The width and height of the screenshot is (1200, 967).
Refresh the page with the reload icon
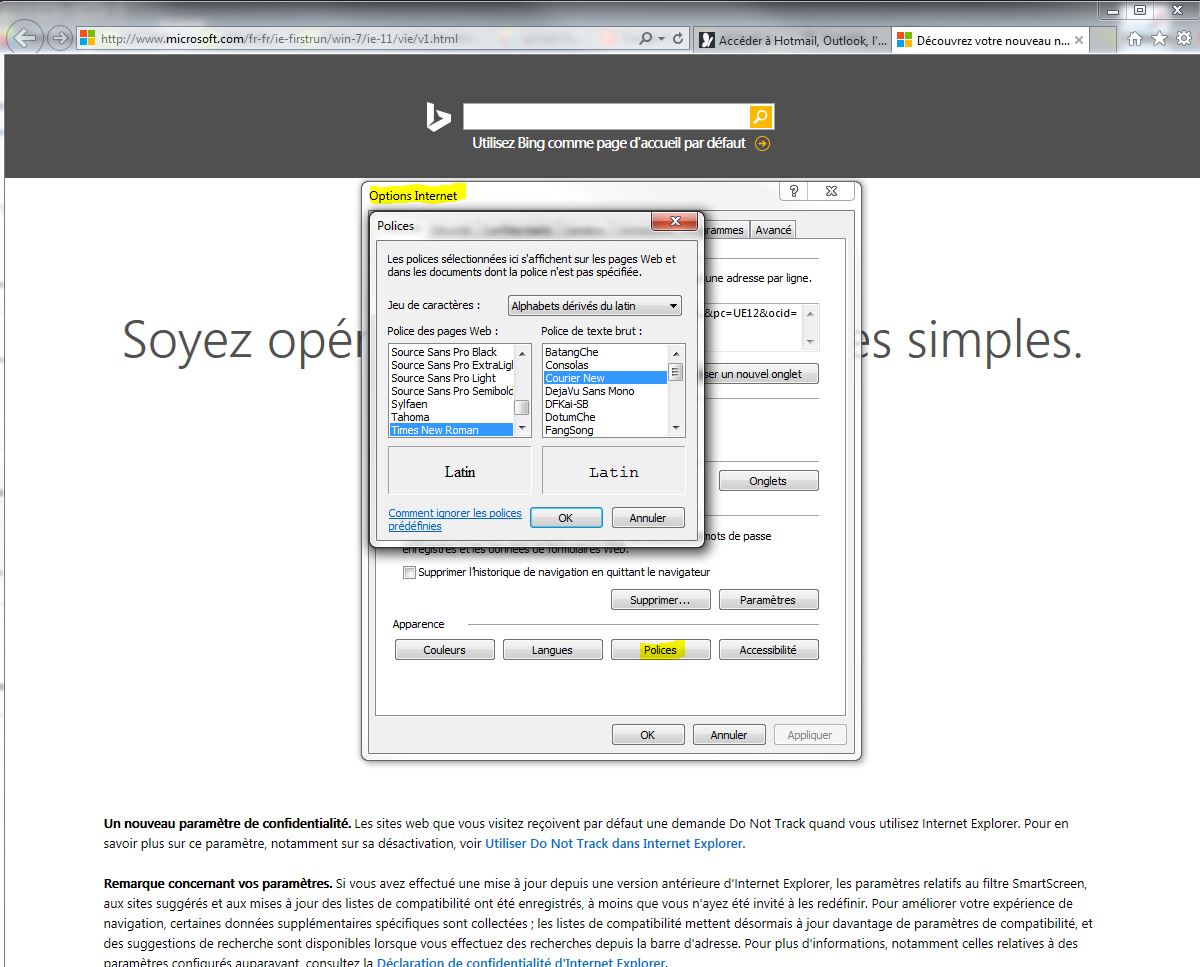click(679, 39)
